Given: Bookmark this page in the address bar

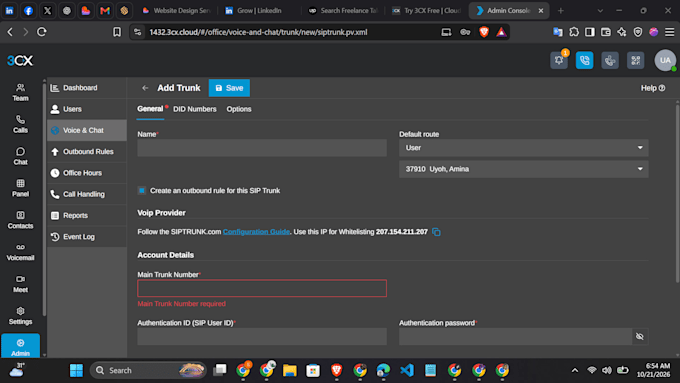Looking at the screenshot, I should (117, 32).
